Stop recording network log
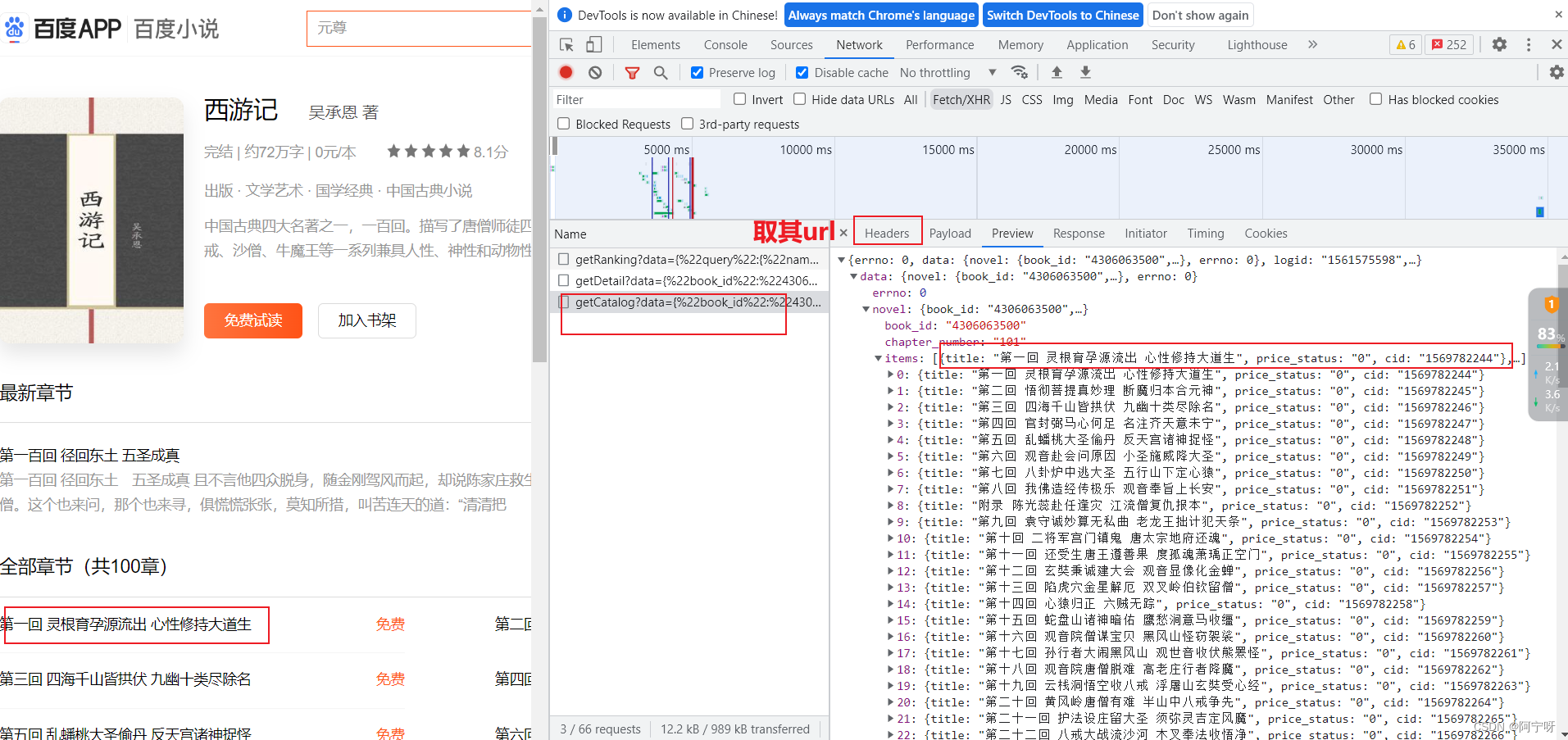This screenshot has width=1568, height=740. tap(566, 73)
